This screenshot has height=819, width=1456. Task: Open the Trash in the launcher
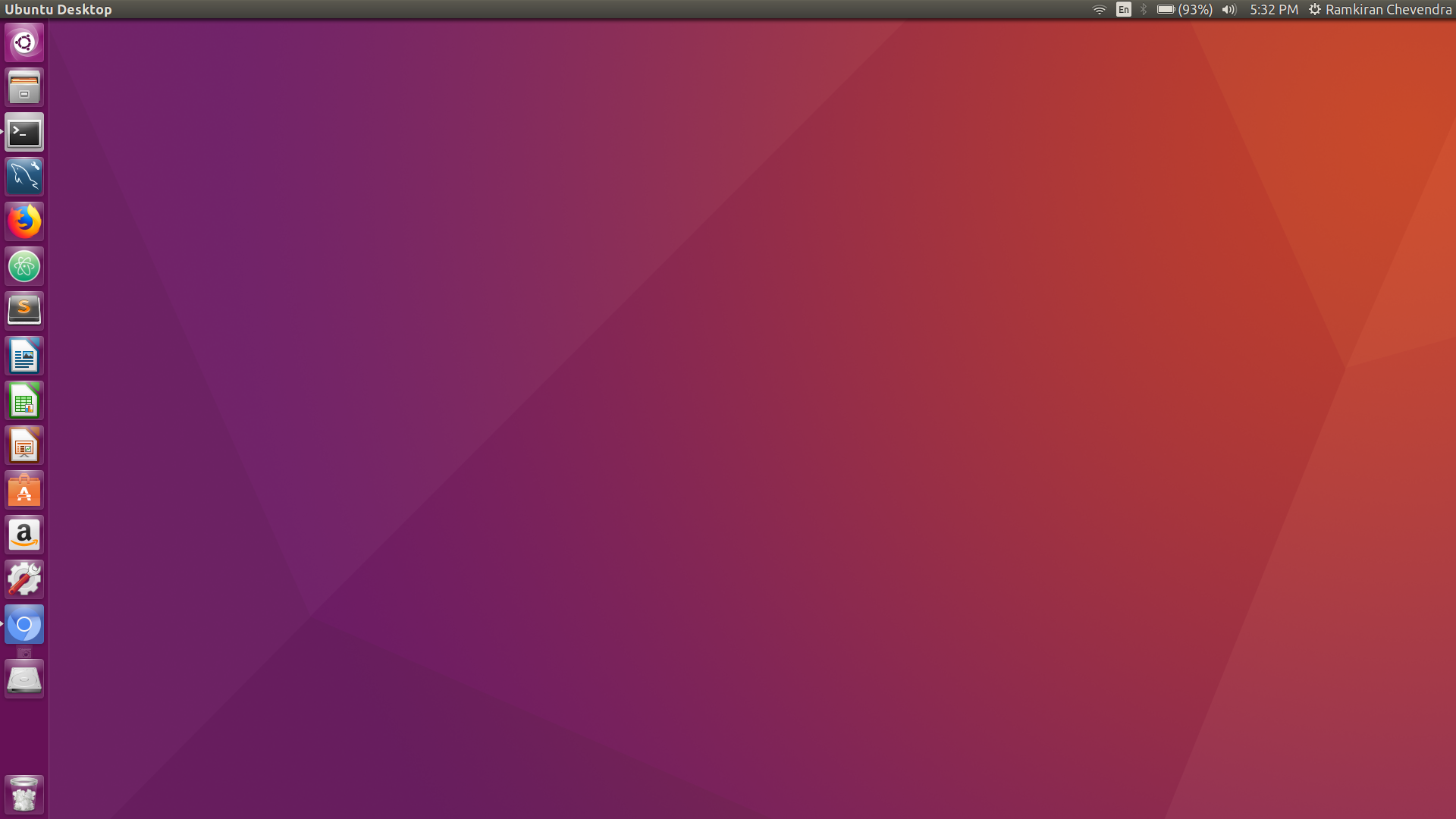(24, 794)
